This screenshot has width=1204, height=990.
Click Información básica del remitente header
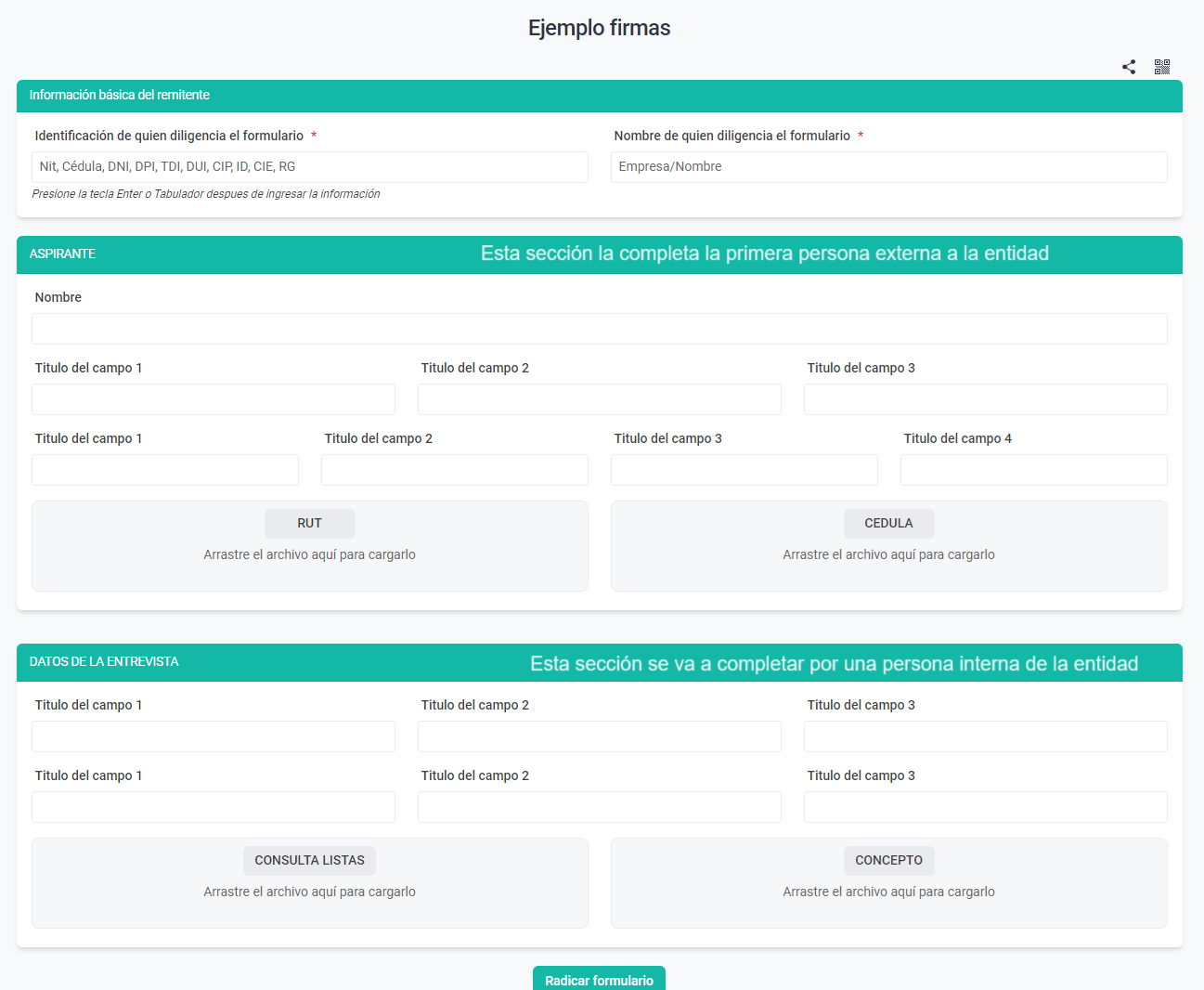pyautogui.click(x=119, y=95)
